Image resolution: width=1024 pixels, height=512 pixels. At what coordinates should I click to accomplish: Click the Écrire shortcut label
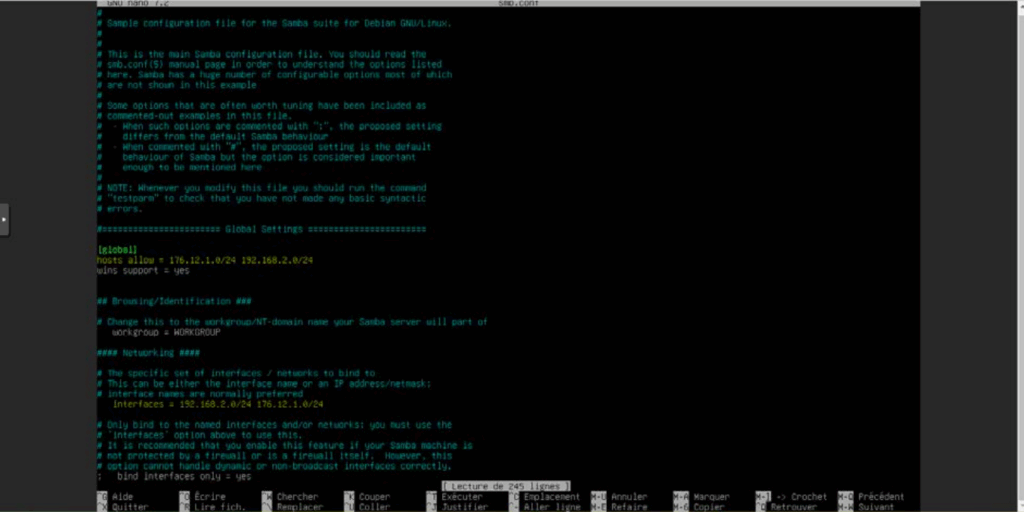(x=210, y=497)
